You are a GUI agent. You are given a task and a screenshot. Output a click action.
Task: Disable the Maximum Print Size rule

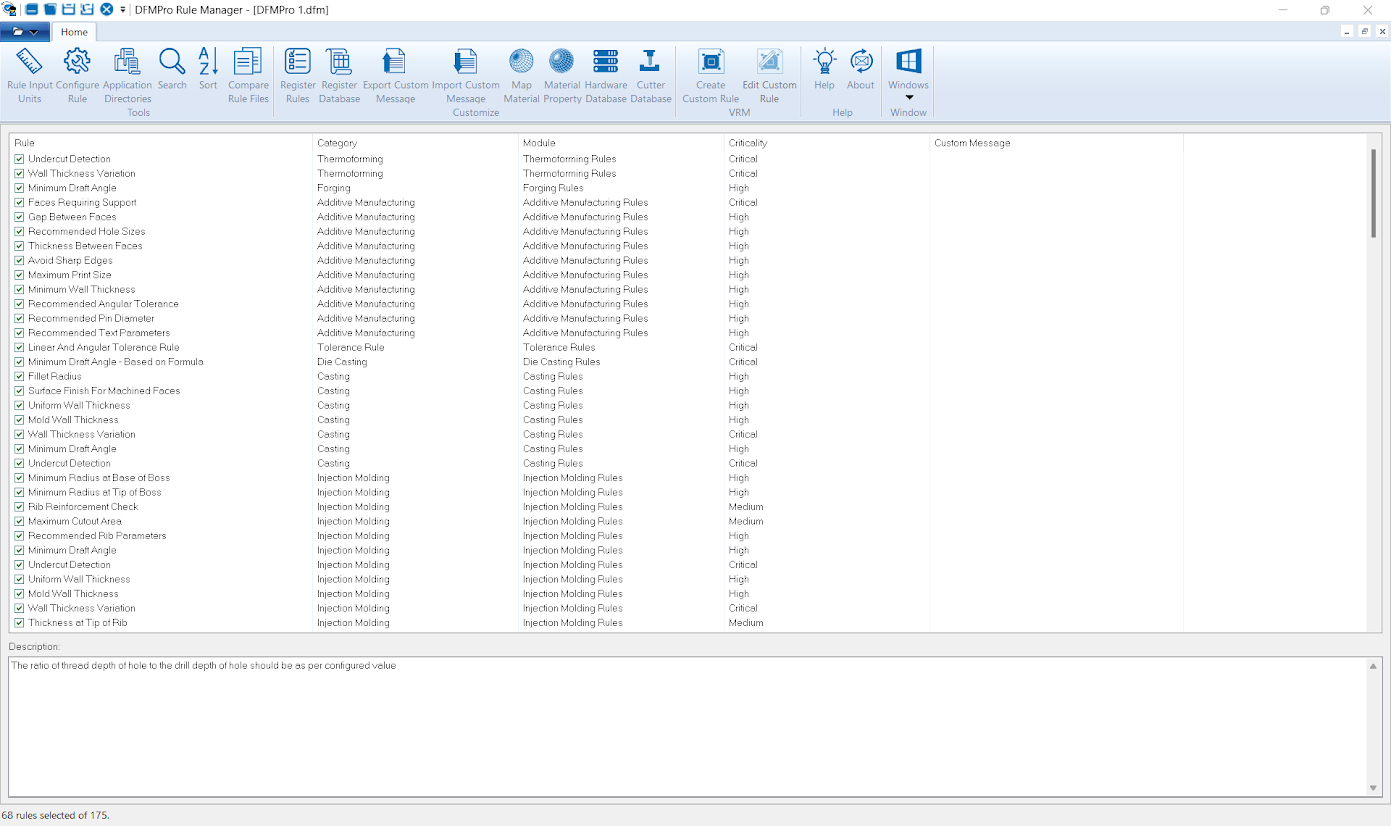[x=19, y=275]
